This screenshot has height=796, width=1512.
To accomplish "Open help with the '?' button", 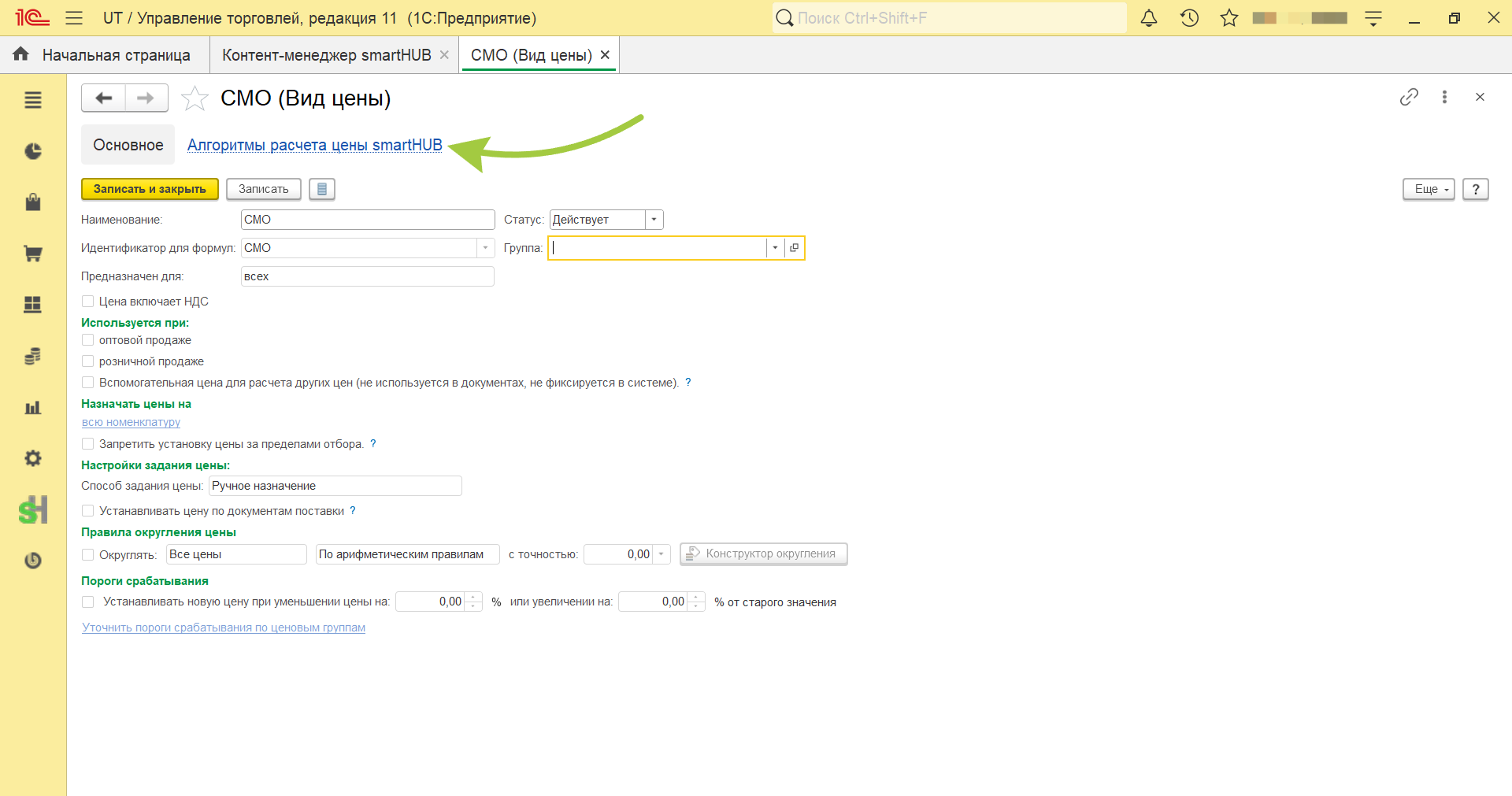I will (1476, 189).
